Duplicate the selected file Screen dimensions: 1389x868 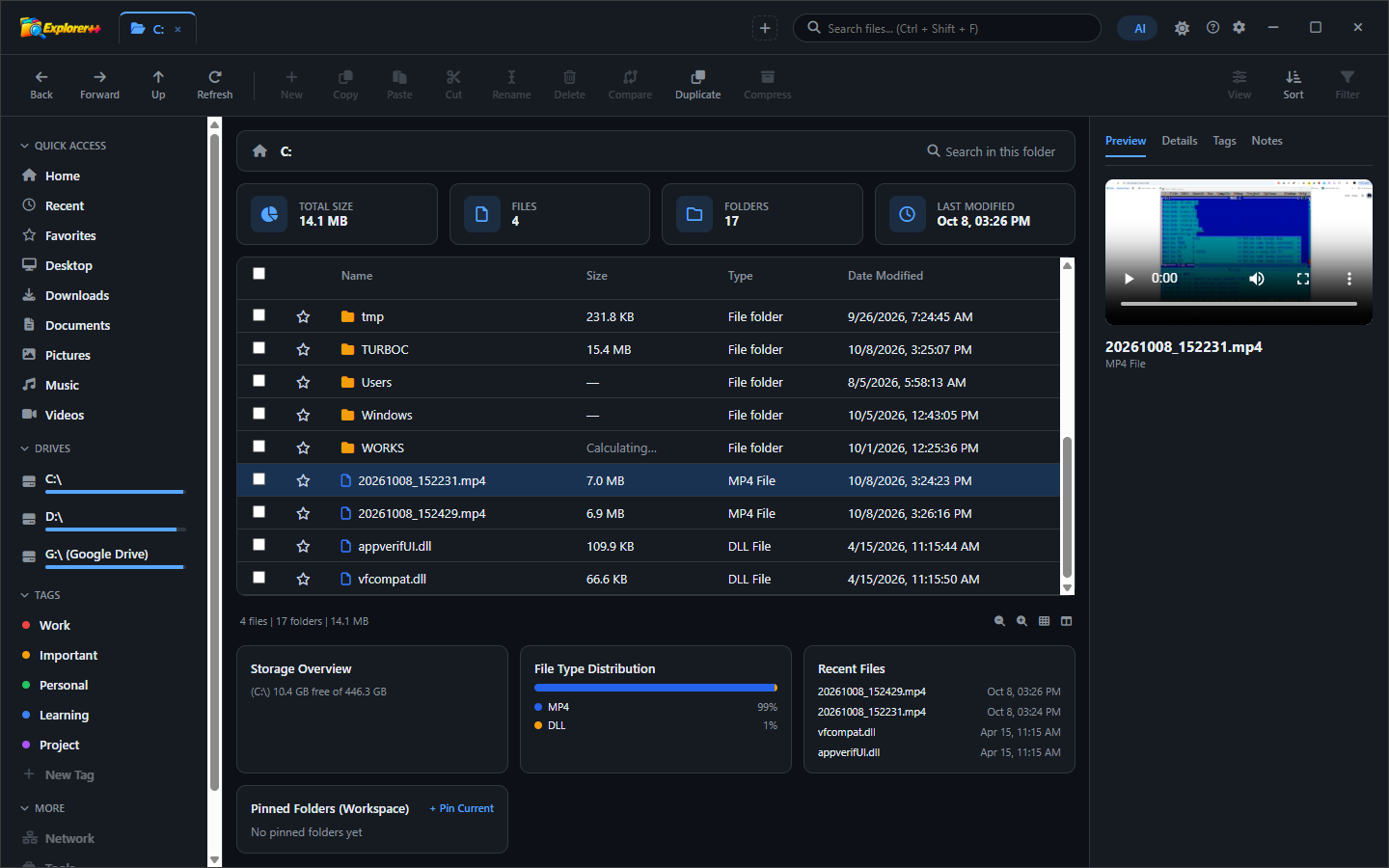pos(697,84)
